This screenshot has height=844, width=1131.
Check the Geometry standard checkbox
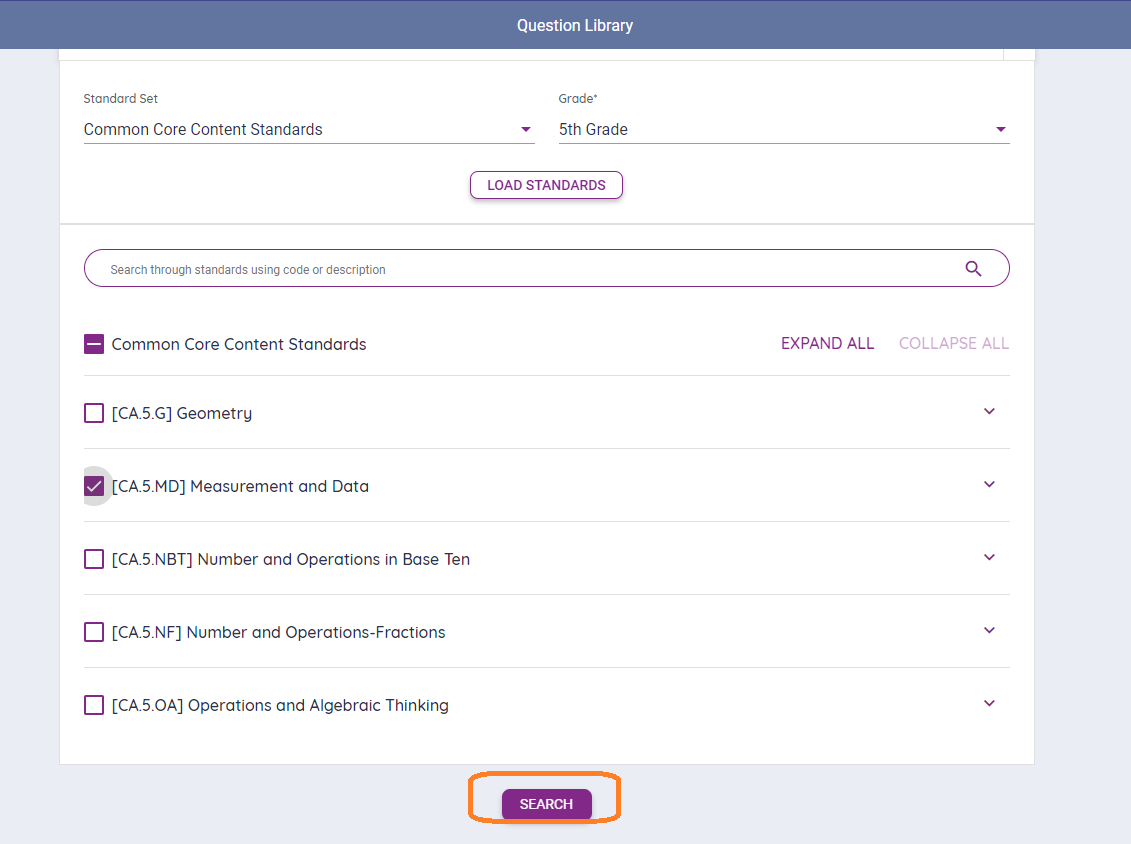pyautogui.click(x=94, y=413)
